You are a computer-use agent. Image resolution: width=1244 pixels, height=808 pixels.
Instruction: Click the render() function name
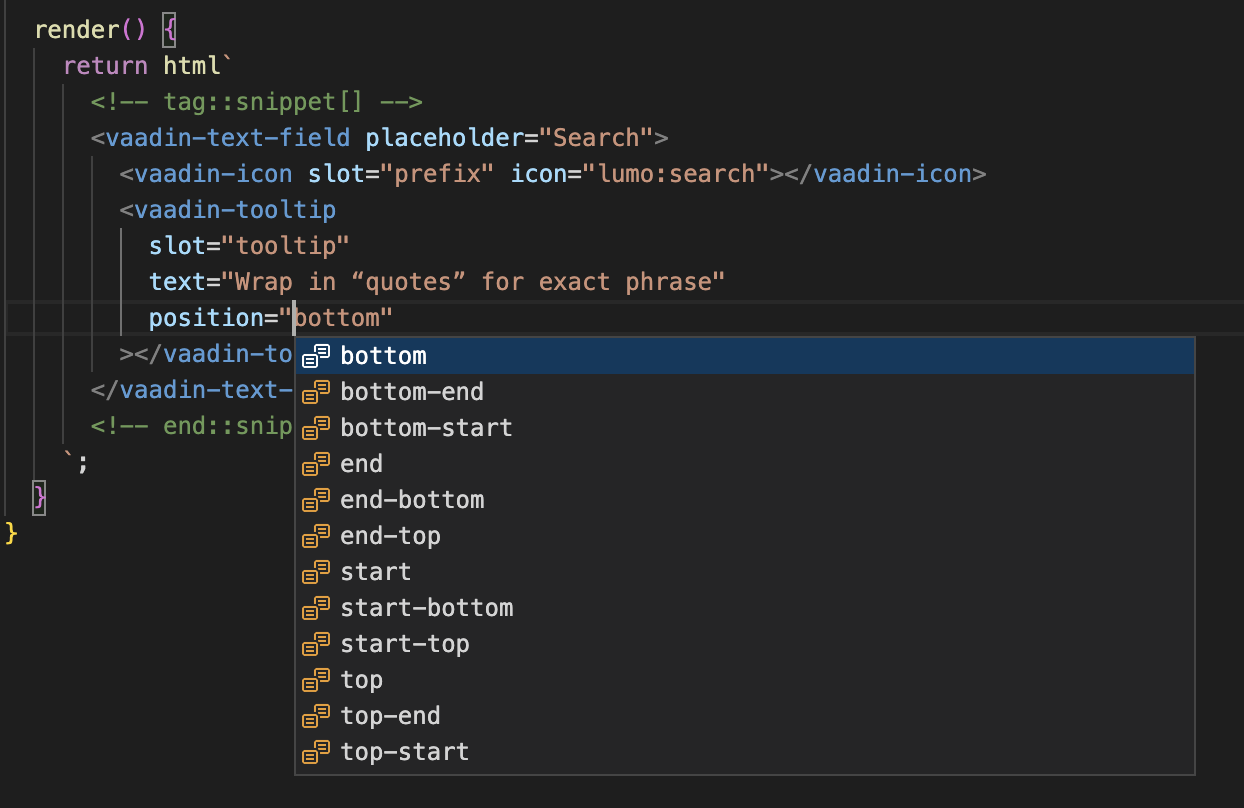pos(78,29)
